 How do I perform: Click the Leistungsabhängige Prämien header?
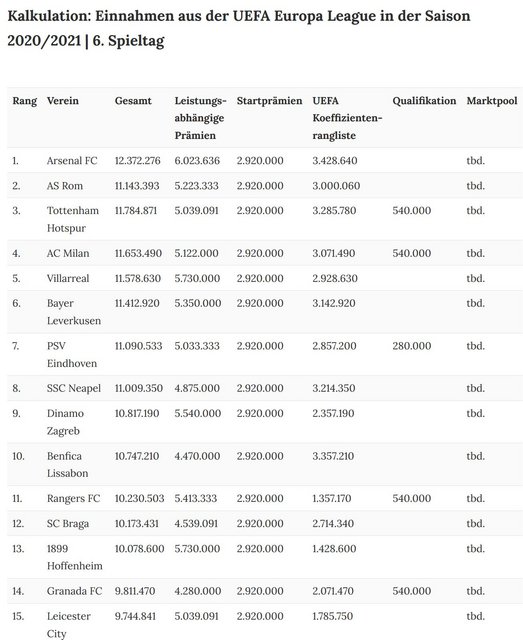200,118
